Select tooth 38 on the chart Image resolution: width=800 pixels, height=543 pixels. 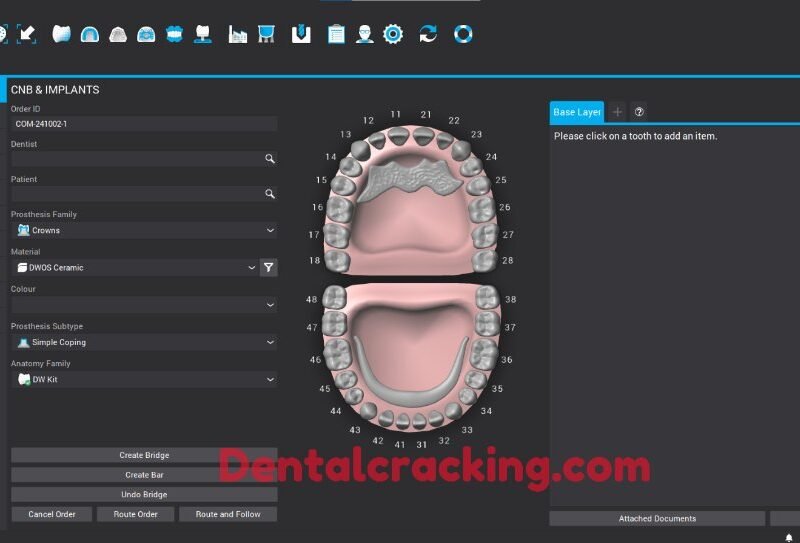click(x=487, y=297)
